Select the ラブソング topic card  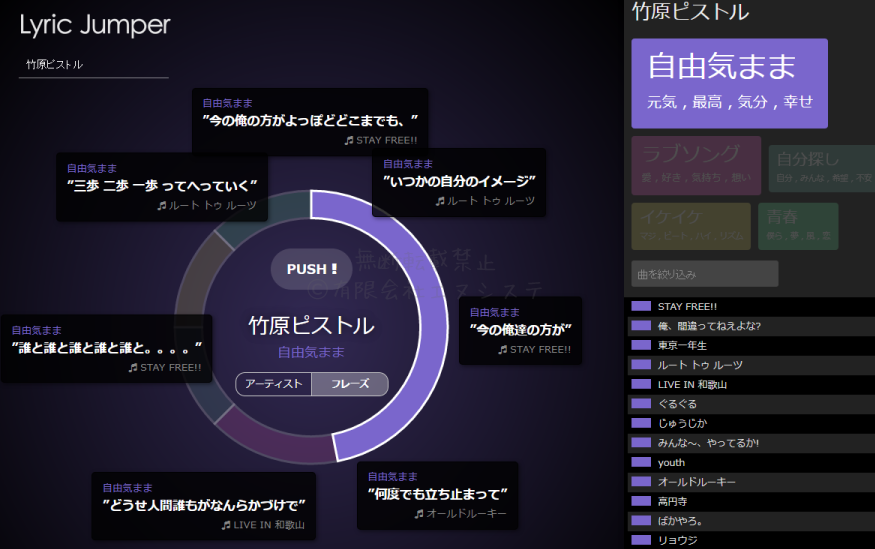tap(696, 165)
